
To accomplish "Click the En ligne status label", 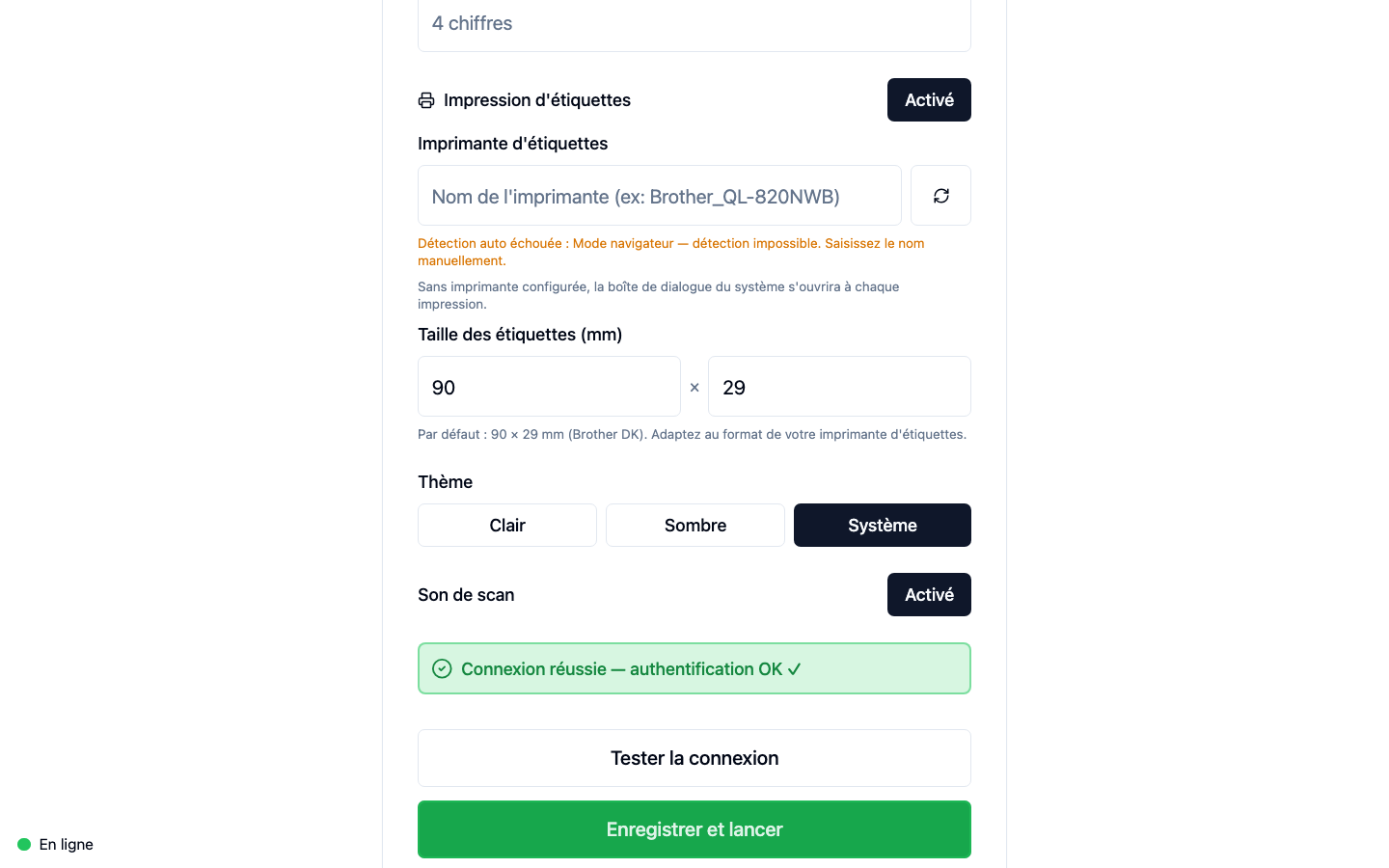I will 64,844.
